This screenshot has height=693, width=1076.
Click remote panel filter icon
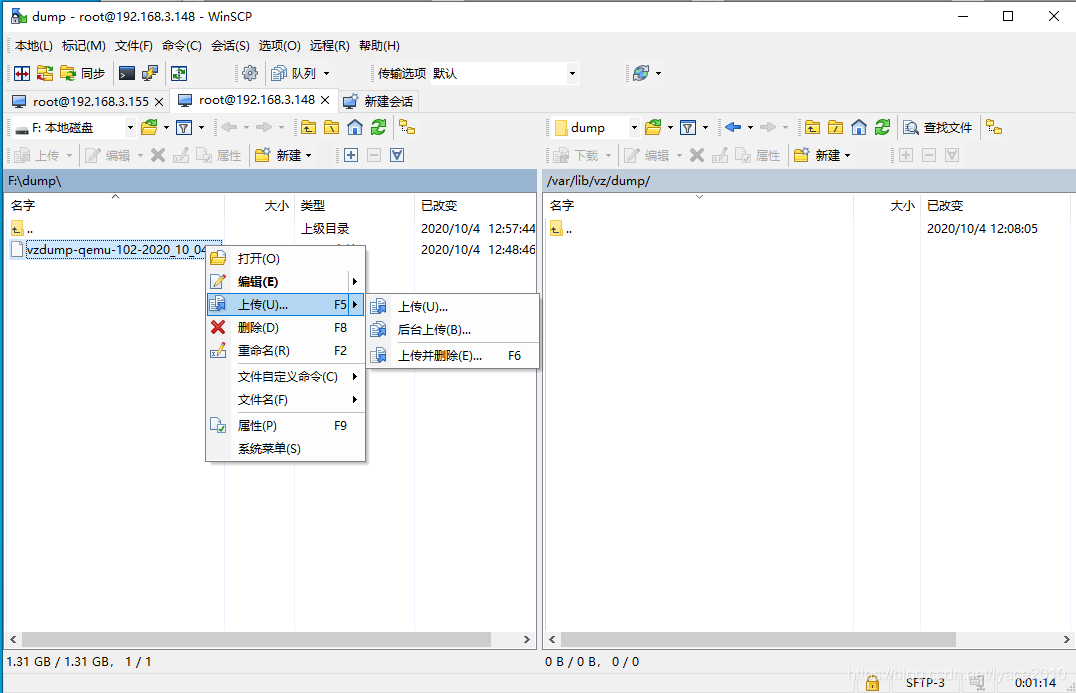688,128
